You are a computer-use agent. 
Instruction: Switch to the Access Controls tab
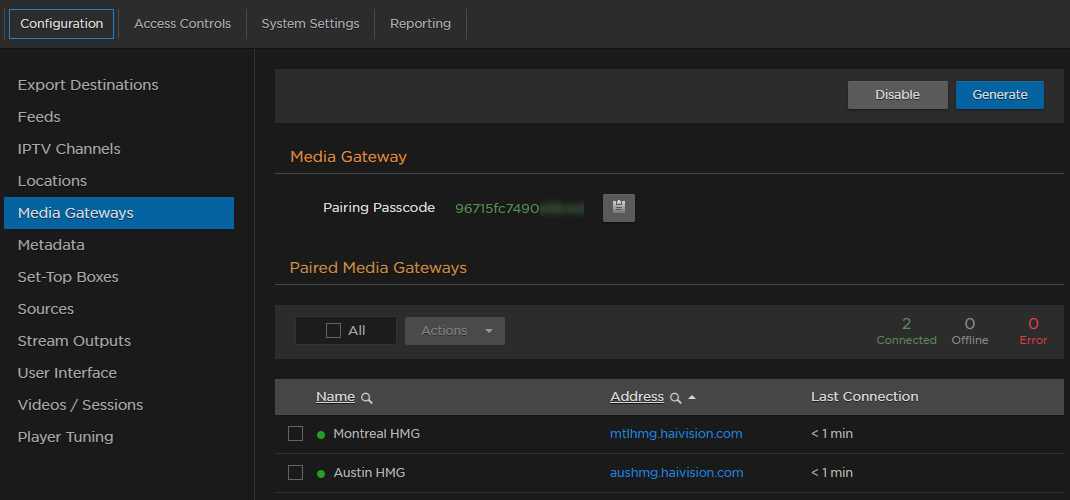tap(182, 23)
